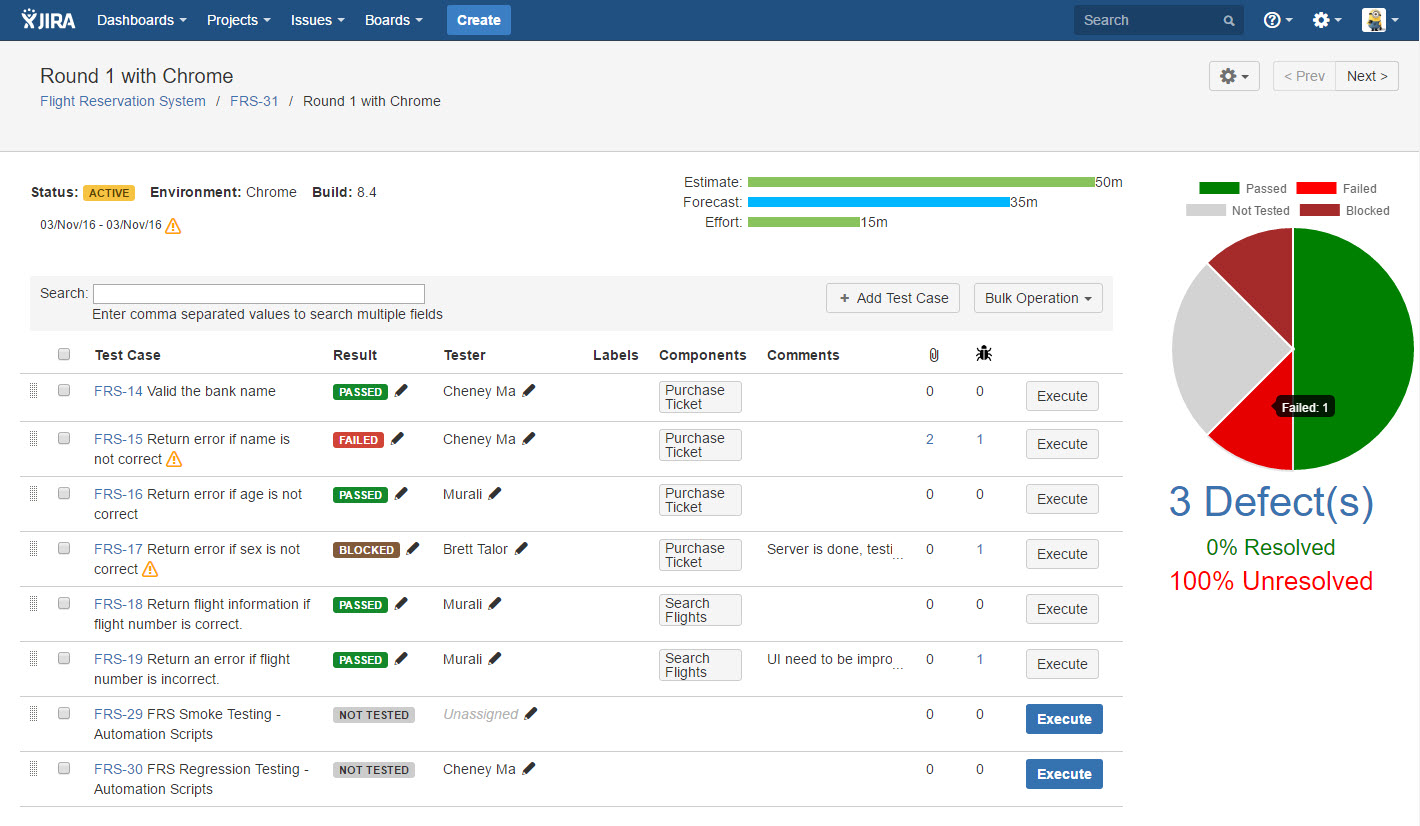Screen dimensions: 1420x826
Task: Click the JIRA logo
Action: point(48,20)
